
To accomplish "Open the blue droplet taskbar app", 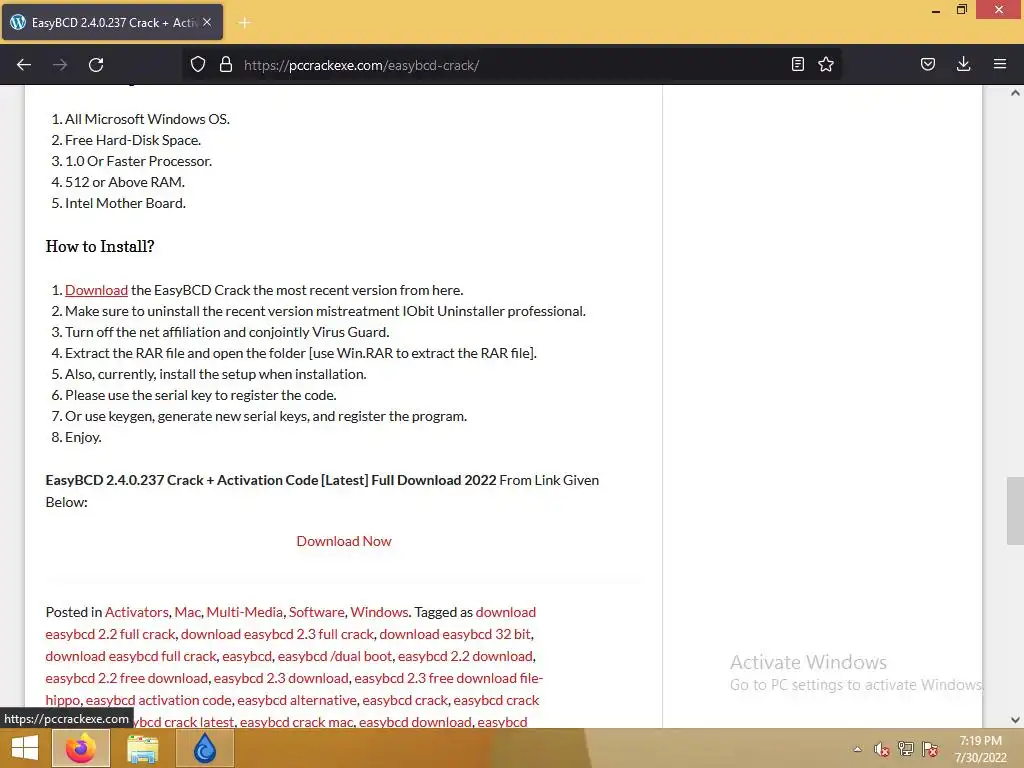I will pos(205,748).
